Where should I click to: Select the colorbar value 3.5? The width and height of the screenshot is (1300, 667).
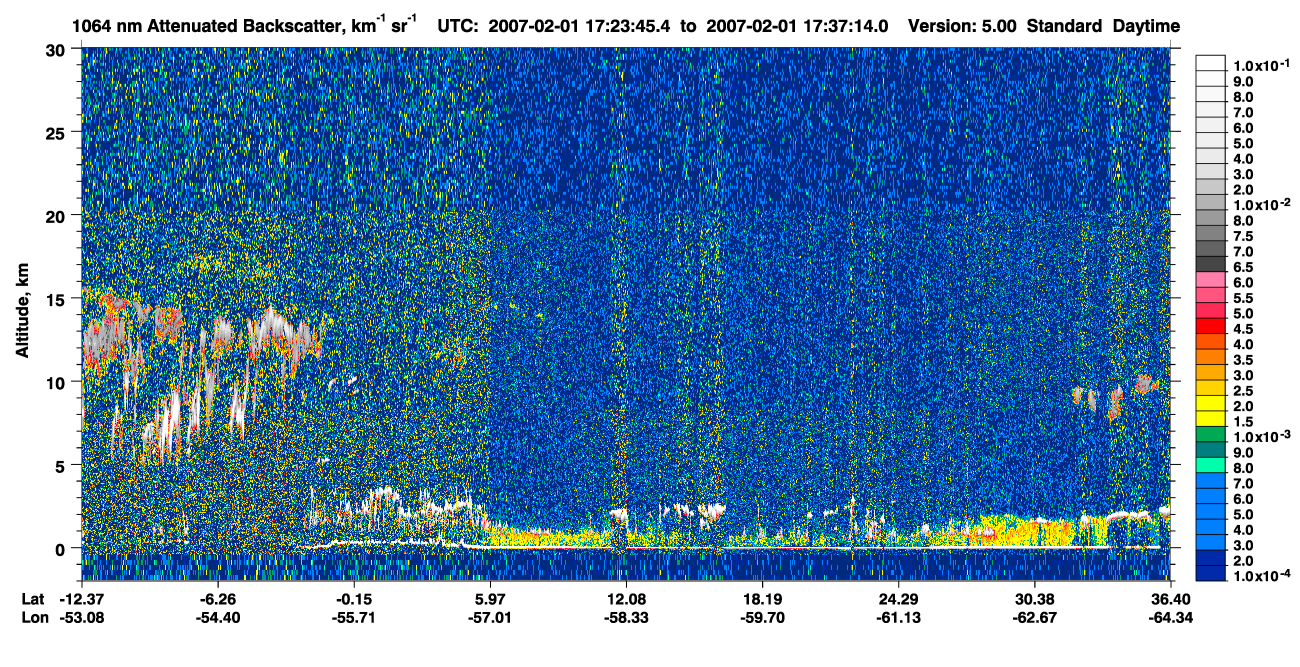pyautogui.click(x=1244, y=360)
